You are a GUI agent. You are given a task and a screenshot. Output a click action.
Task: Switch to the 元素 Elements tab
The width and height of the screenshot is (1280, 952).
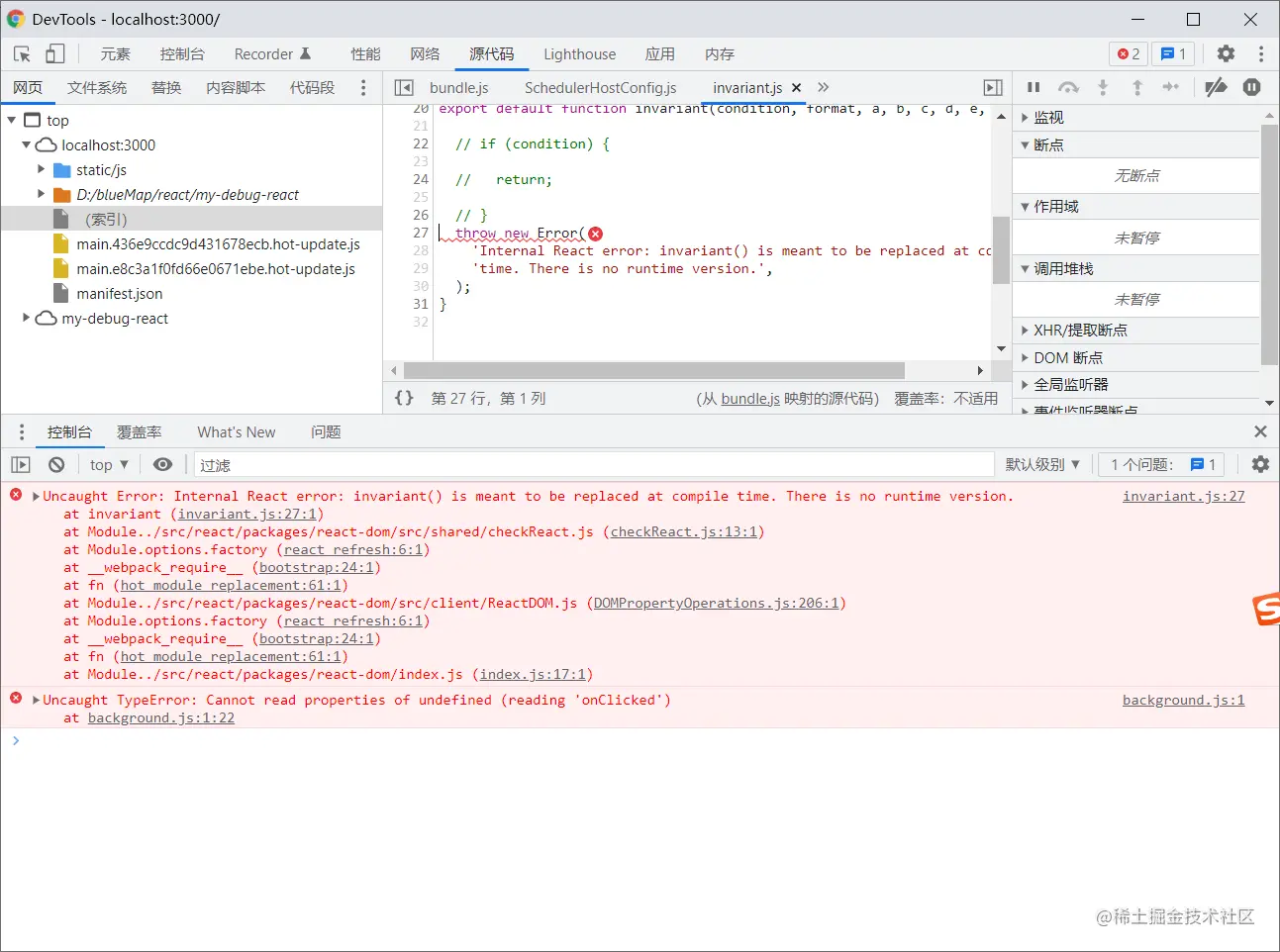click(x=115, y=54)
